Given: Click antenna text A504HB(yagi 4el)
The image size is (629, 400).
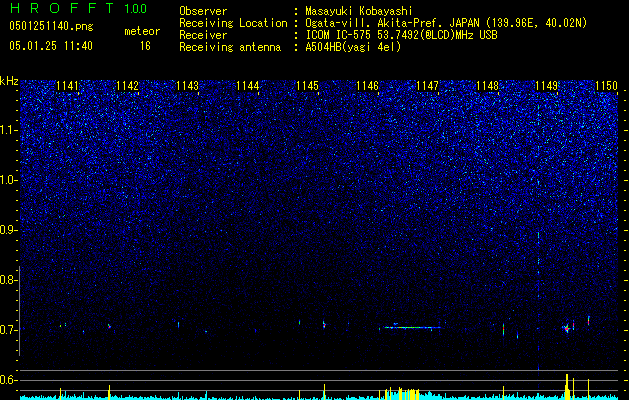Looking at the screenshot, I should coord(353,47).
